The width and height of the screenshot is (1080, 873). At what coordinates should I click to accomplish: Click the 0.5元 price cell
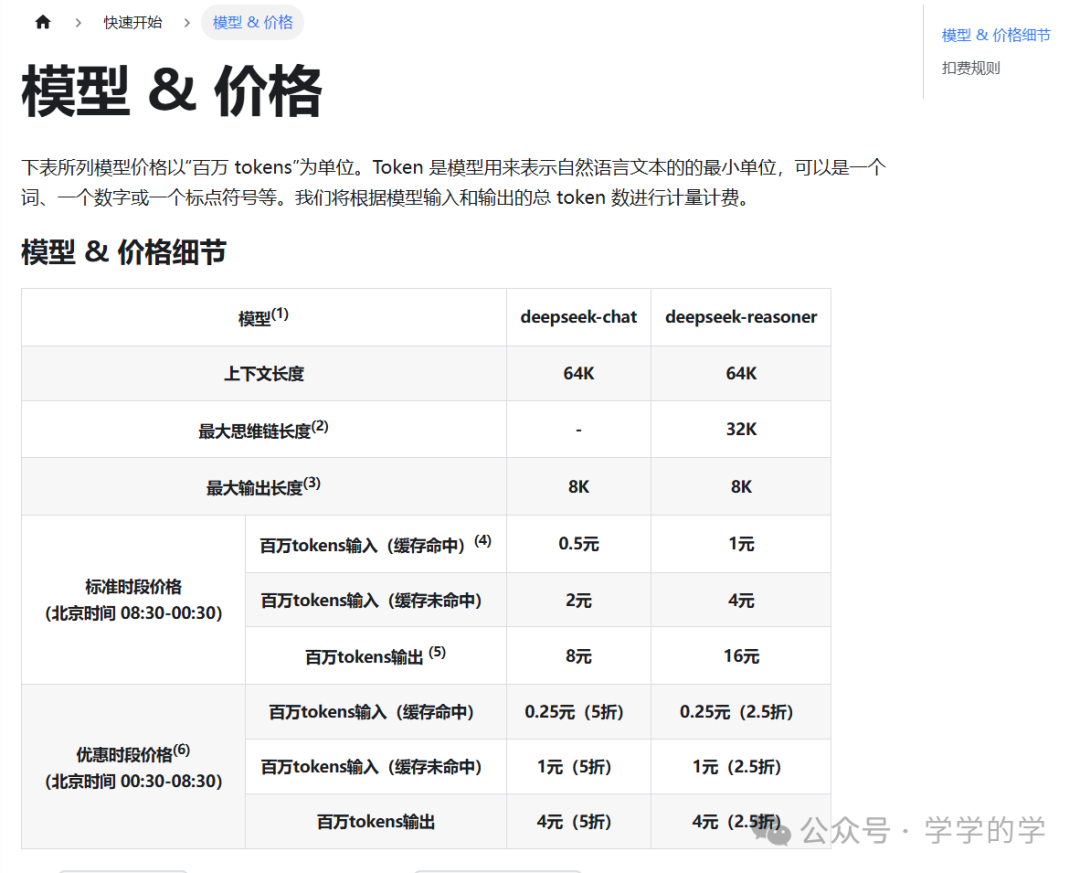click(x=579, y=544)
